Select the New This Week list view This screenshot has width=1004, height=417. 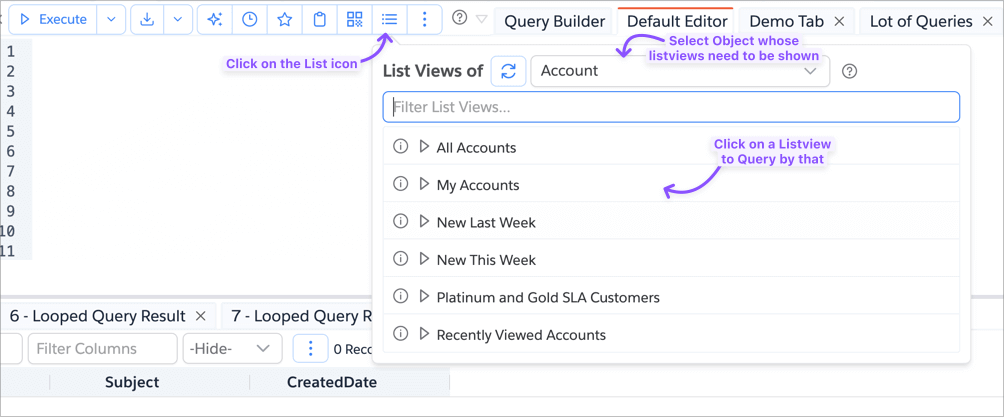(486, 260)
